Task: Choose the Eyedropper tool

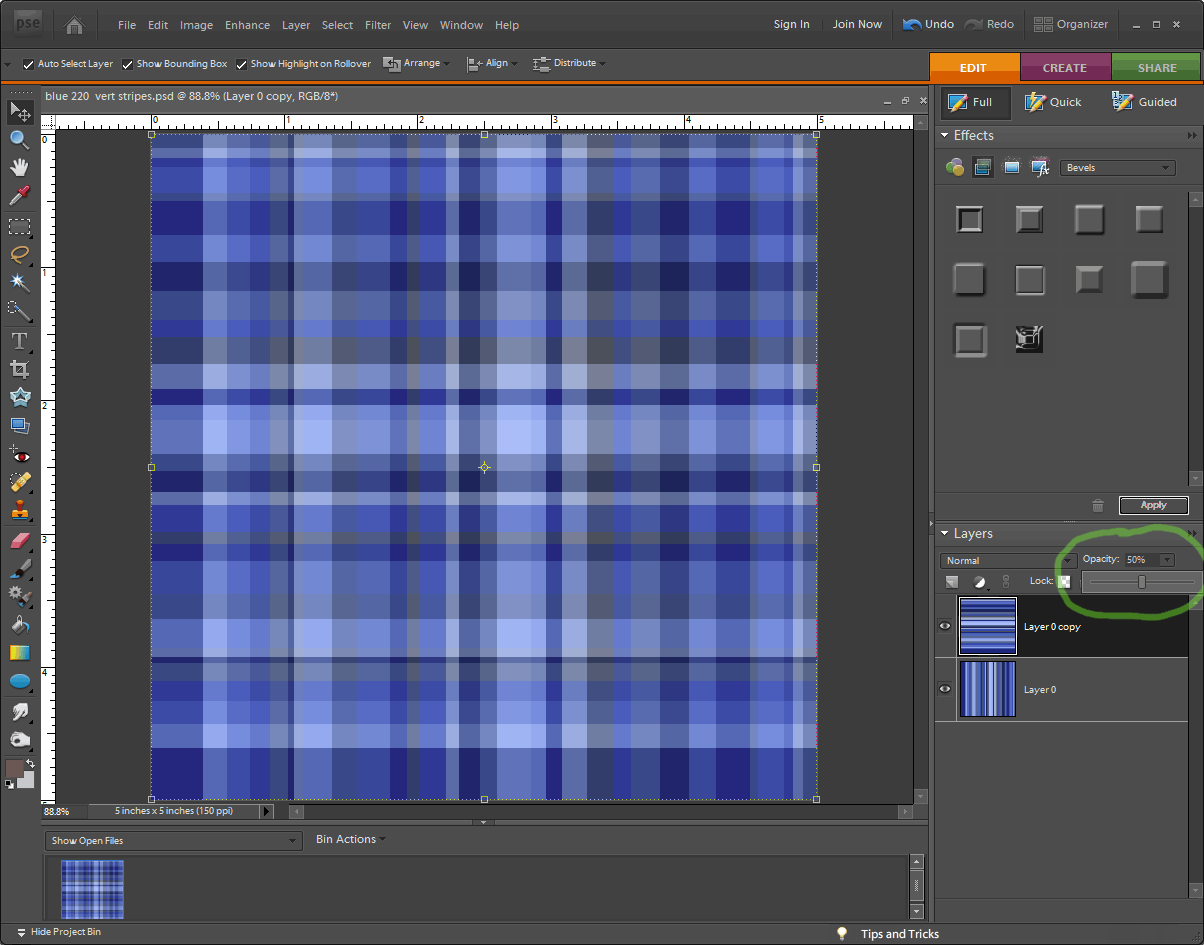Action: click(x=19, y=196)
